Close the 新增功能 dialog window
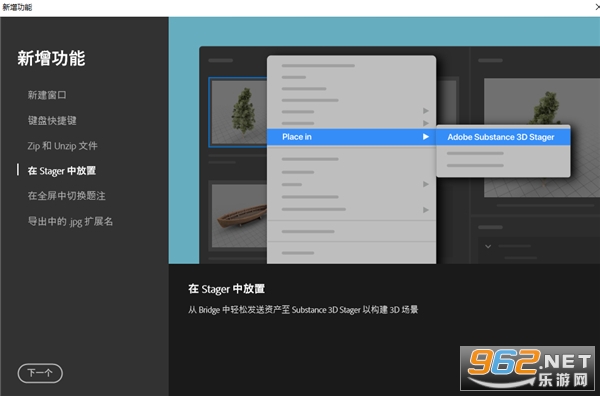Image resolution: width=600 pixels, height=396 pixels. pyautogui.click(x=597, y=7)
